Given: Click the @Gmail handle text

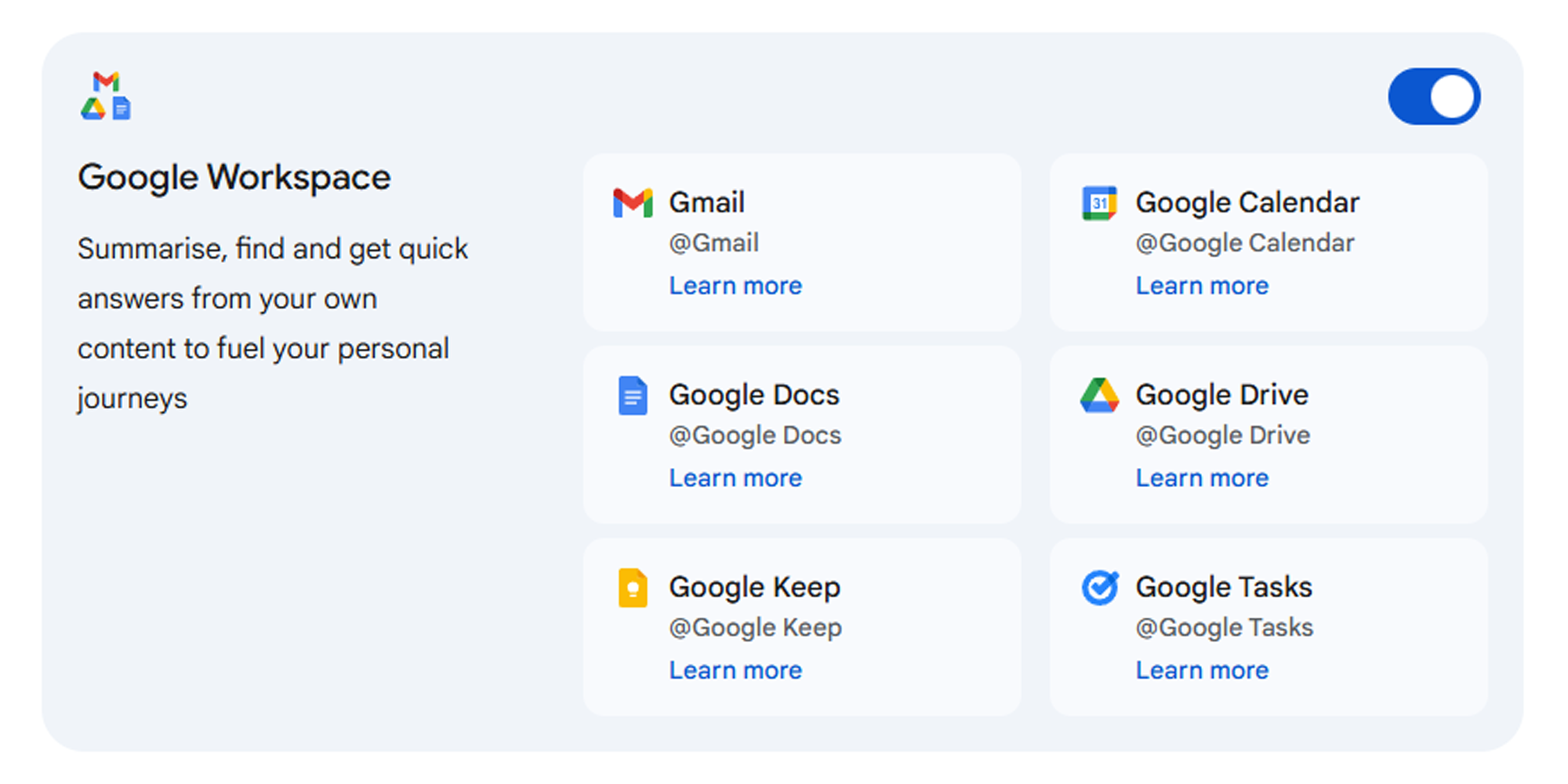Looking at the screenshot, I should tap(713, 243).
